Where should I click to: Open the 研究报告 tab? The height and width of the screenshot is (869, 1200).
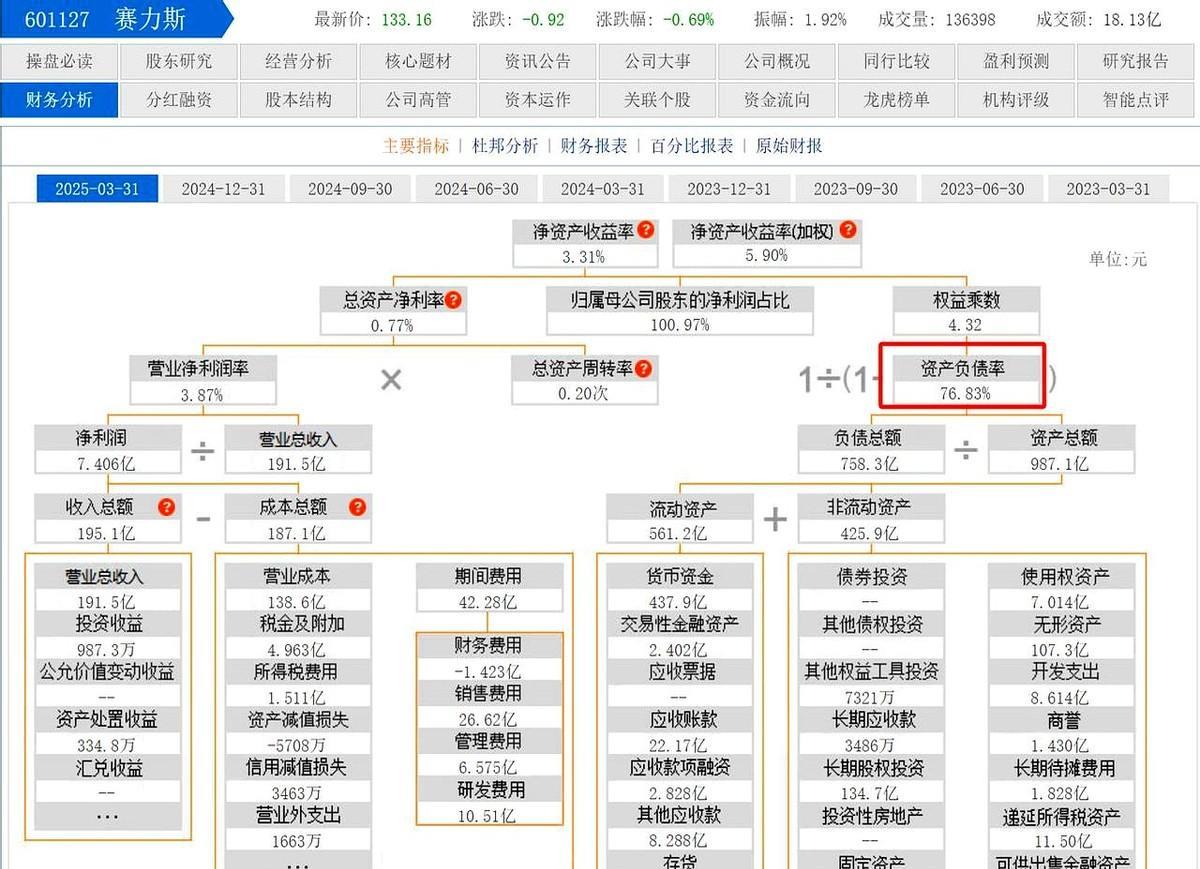[x=1136, y=61]
